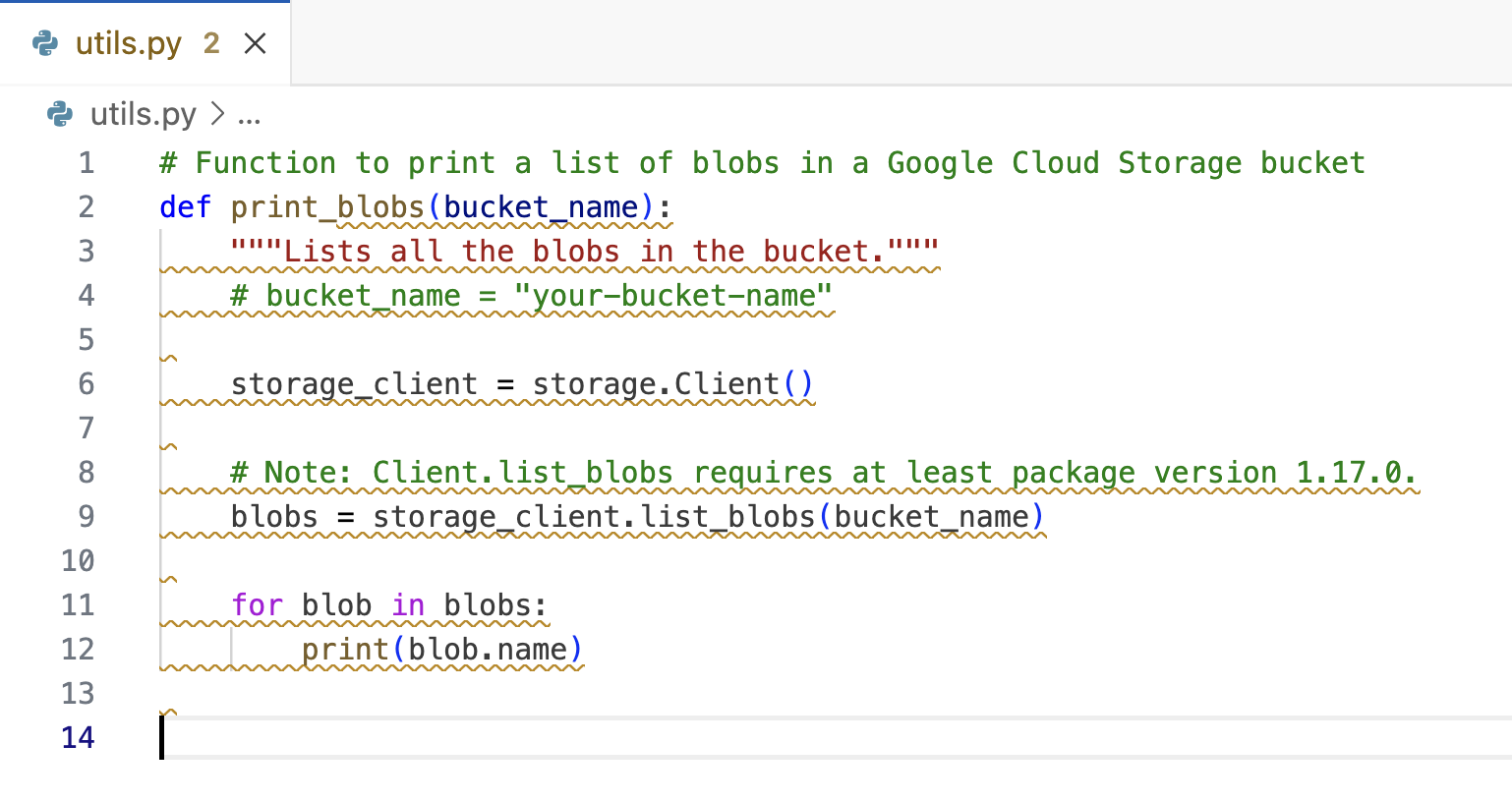Viewport: 1512px width, 802px height.
Task: Click storage_client variable on line 6
Action: pos(353,383)
